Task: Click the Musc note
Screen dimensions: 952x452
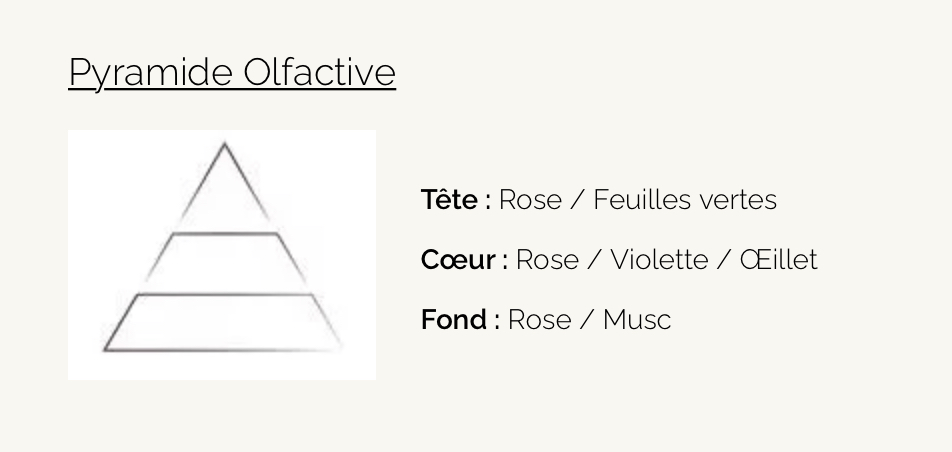Action: click(x=637, y=320)
